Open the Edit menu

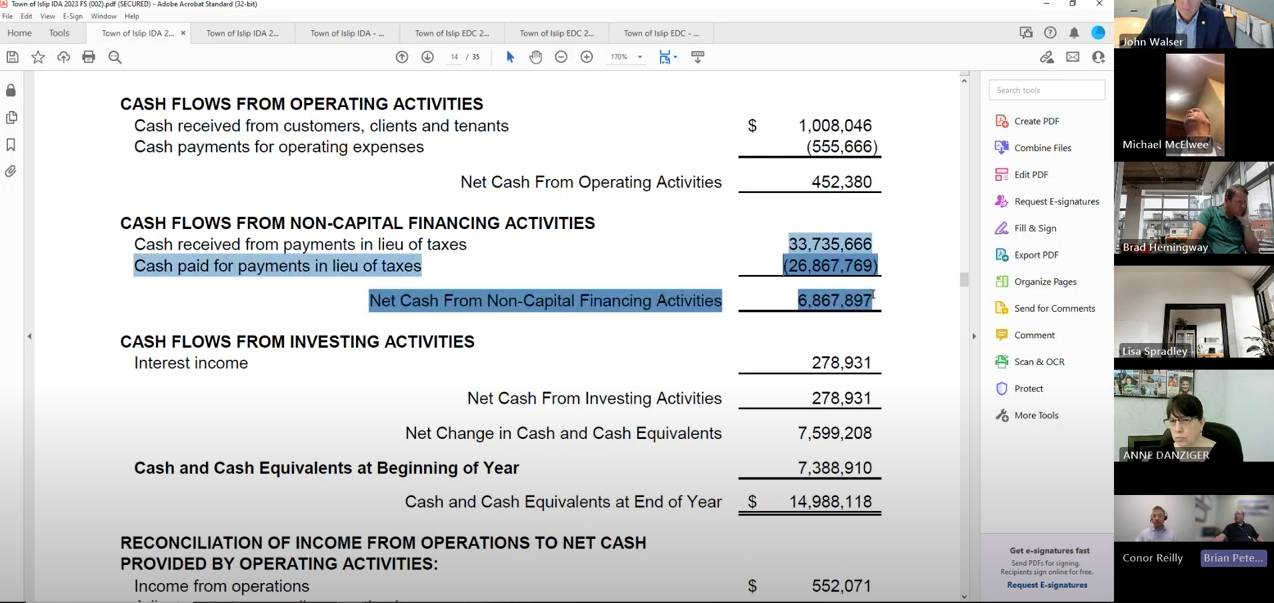click(26, 16)
